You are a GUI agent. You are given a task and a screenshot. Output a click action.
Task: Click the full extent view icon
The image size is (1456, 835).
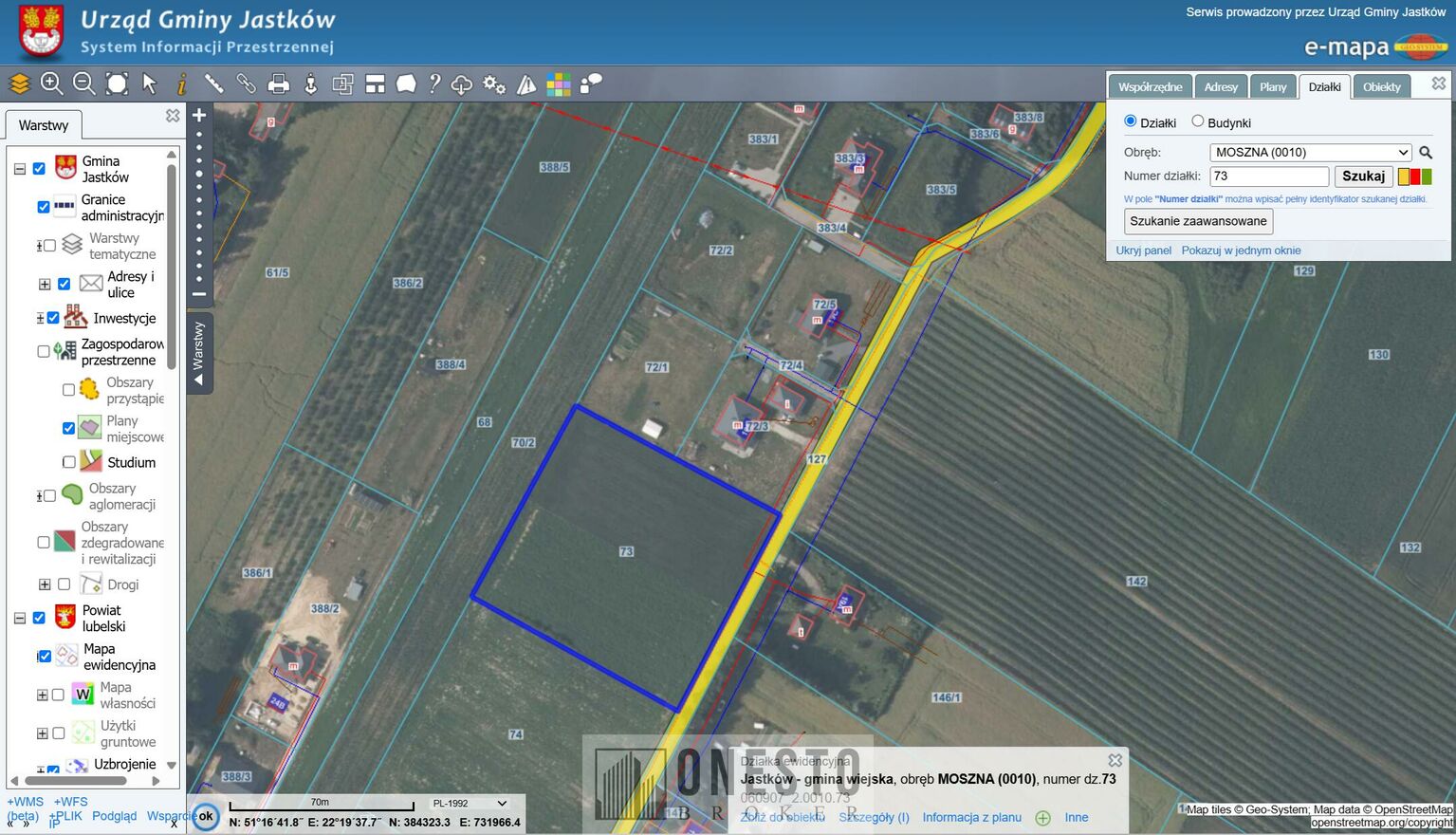click(x=117, y=83)
